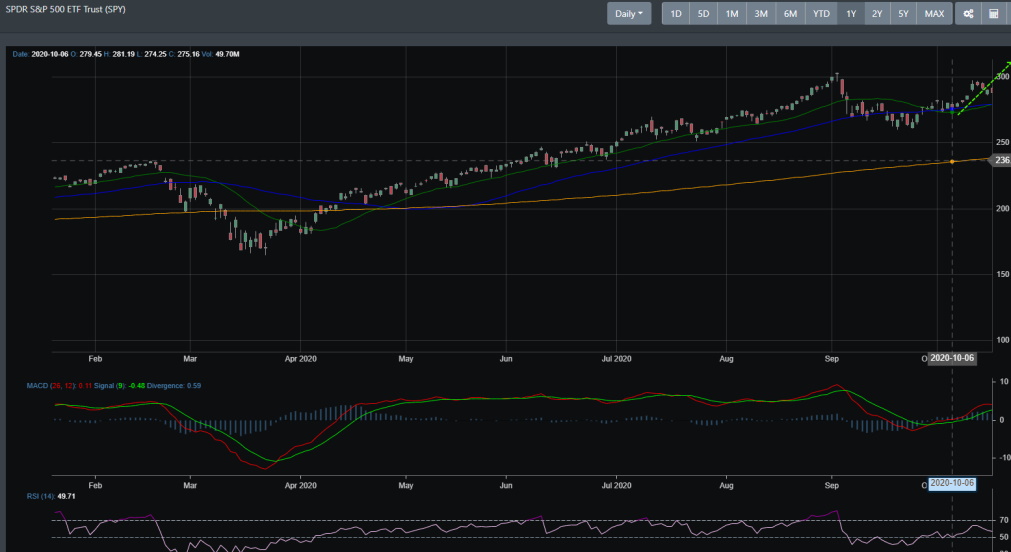Open the calculator tool icon

tap(994, 14)
